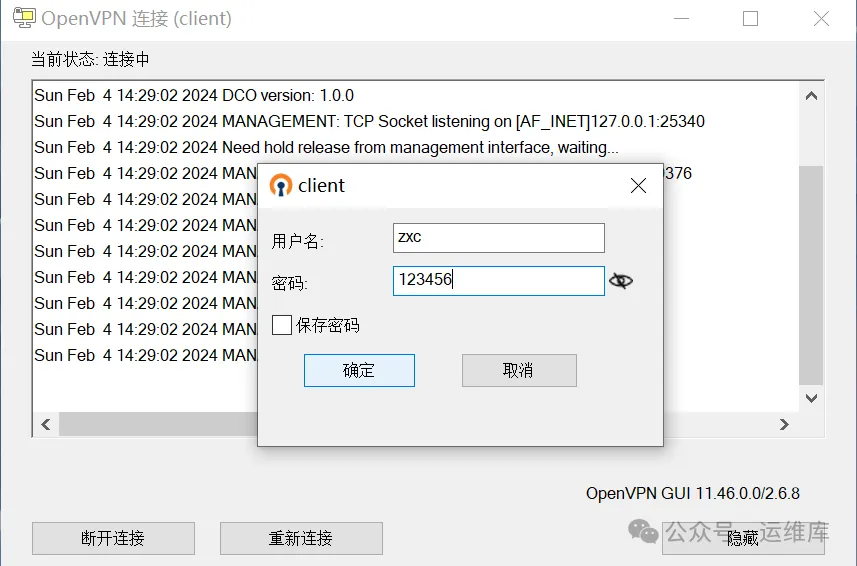Click the 断开连接 button

(x=113, y=538)
